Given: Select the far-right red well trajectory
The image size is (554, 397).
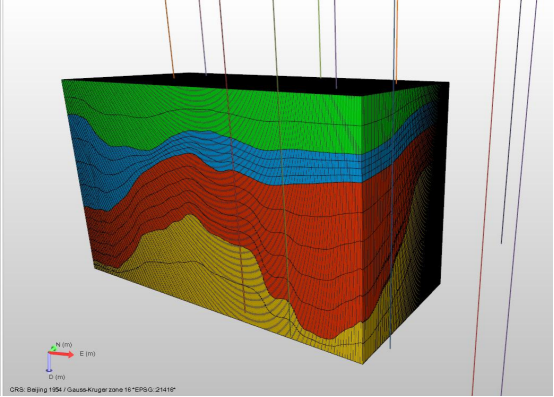Looking at the screenshot, I should (x=486, y=198).
